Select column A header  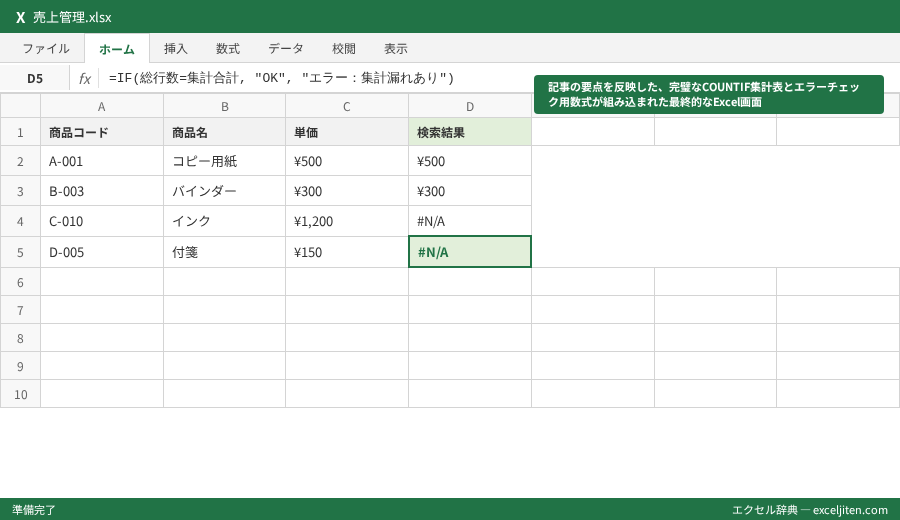pos(102,106)
